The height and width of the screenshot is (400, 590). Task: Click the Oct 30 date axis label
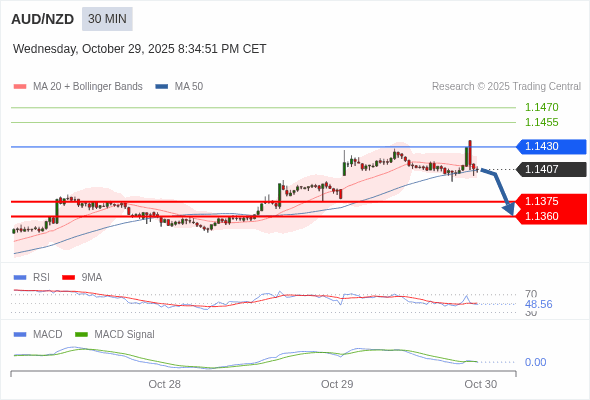coord(481,384)
